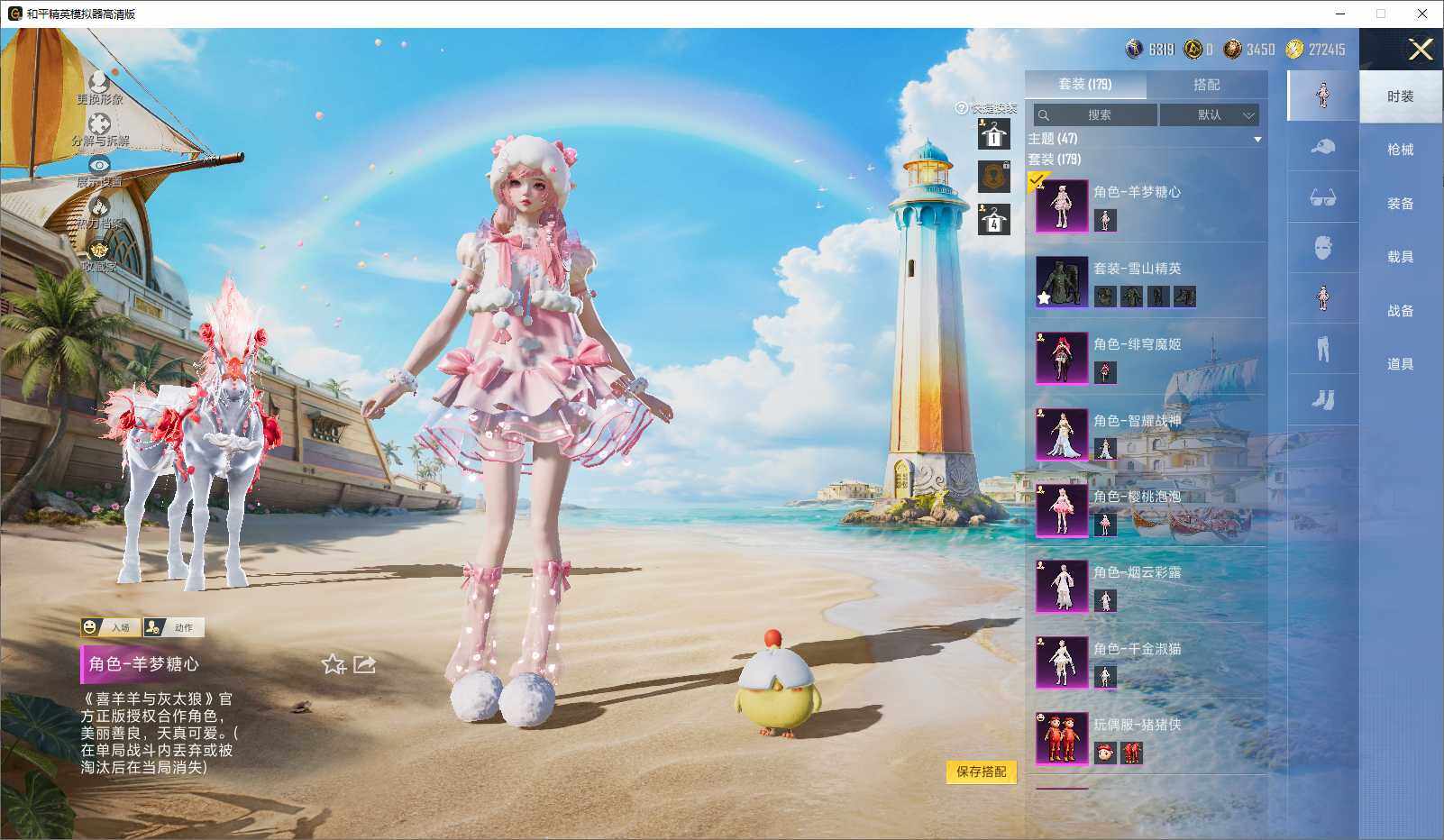Select the cap headwear category icon

(1322, 146)
